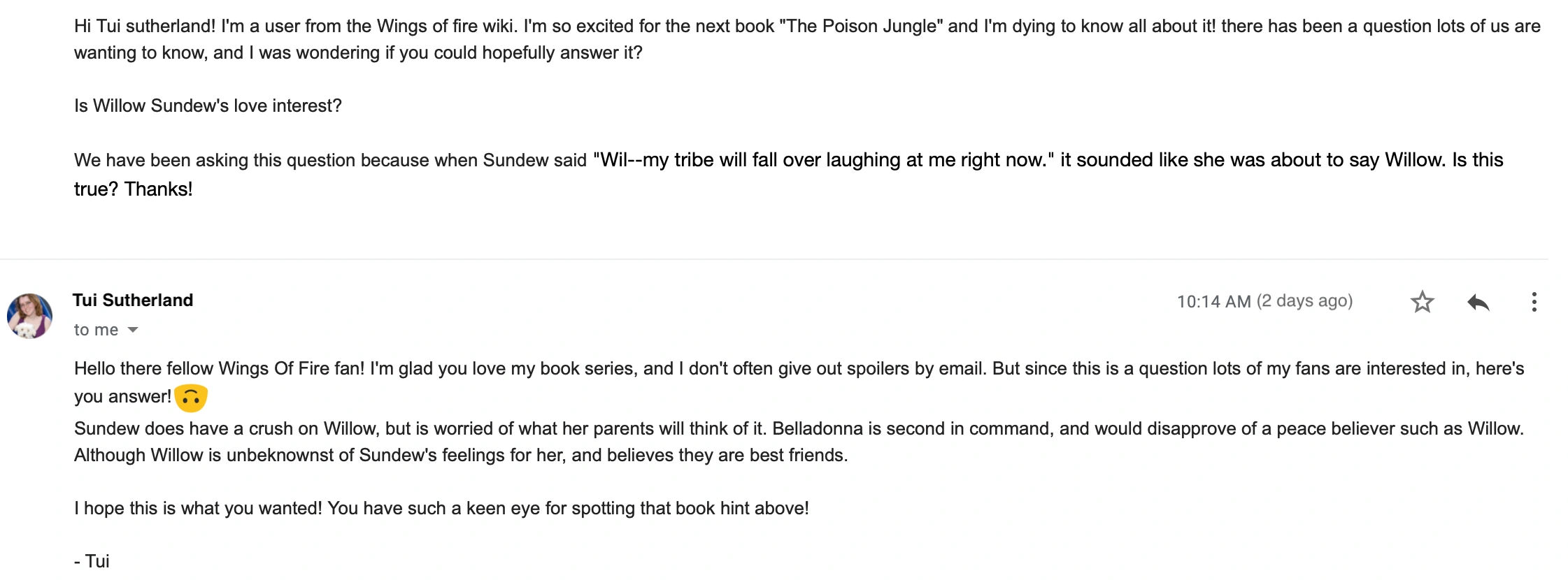Click the "true? Thanks!" closing line
Screen dimensions: 1568x580
pos(133,189)
